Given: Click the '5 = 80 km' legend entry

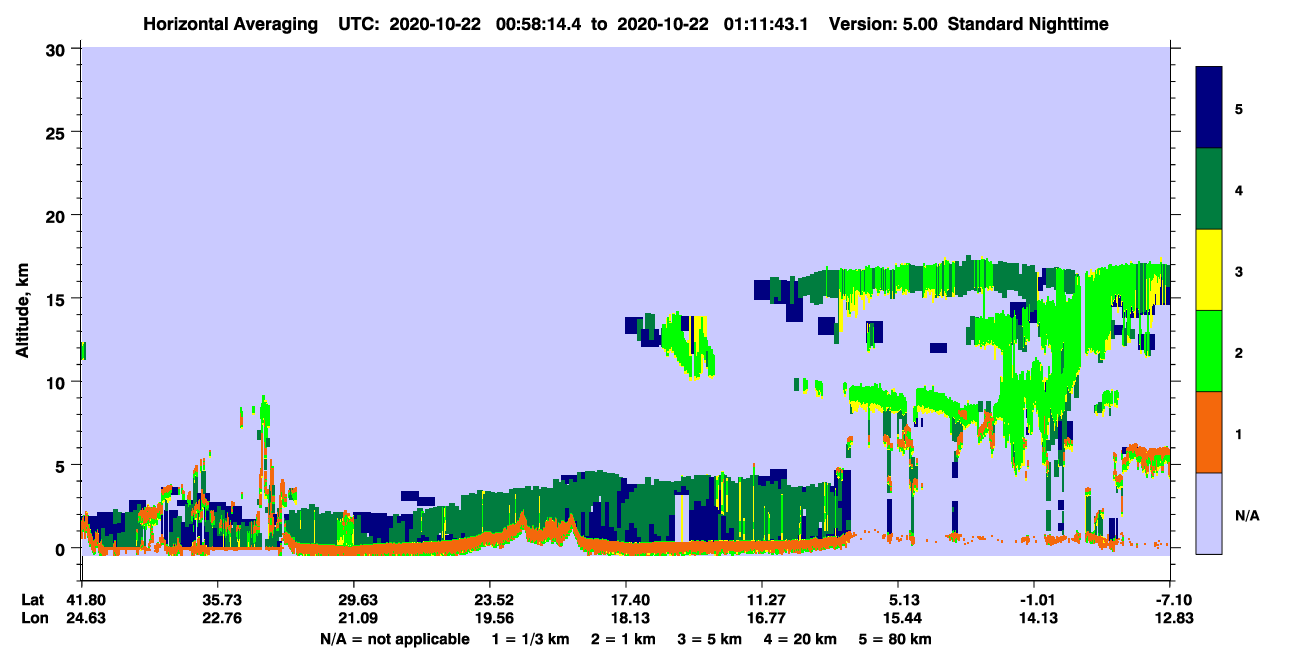Looking at the screenshot, I should point(894,639).
